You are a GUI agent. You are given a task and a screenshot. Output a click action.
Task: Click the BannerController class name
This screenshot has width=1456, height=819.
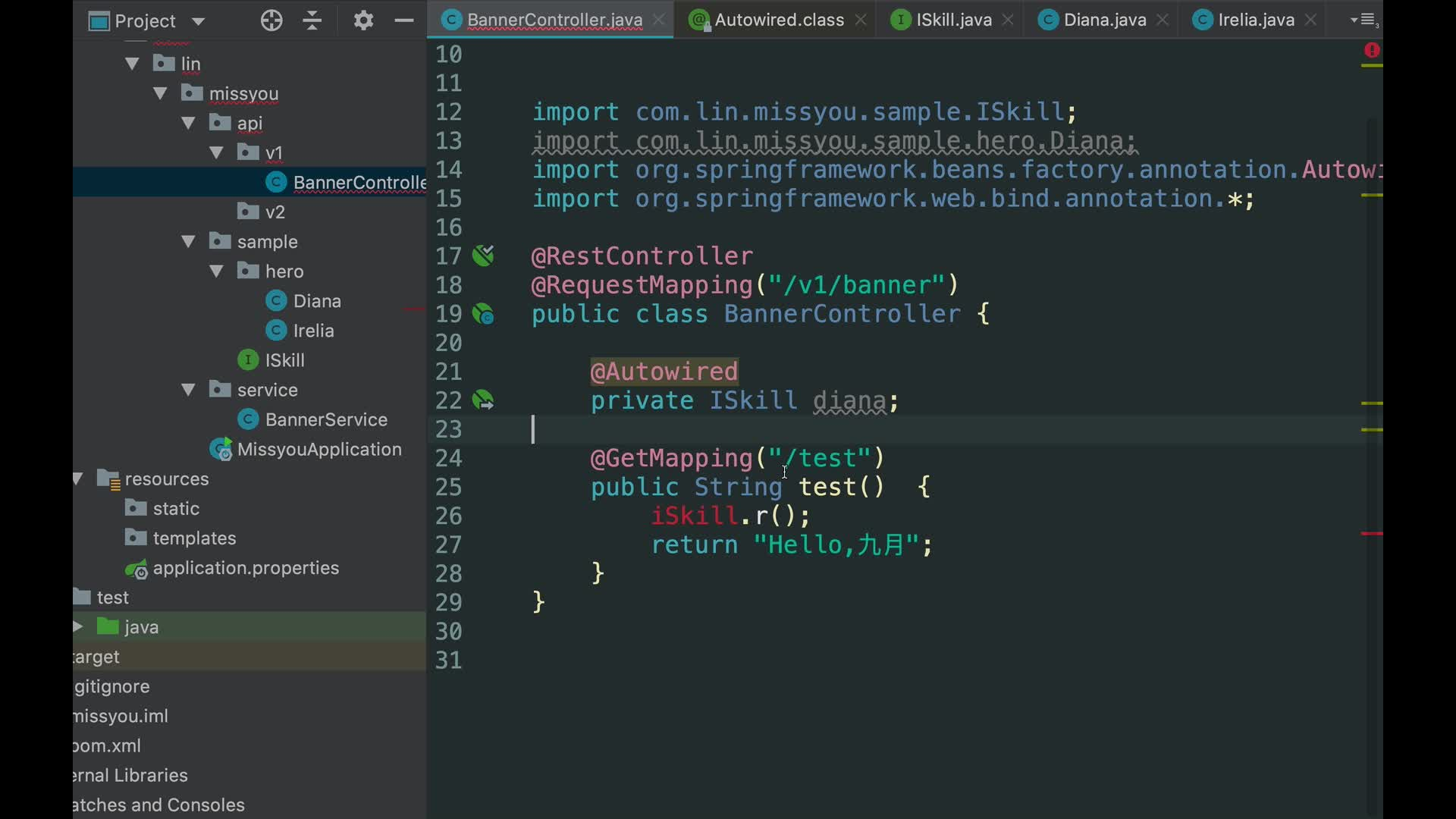[x=842, y=314]
